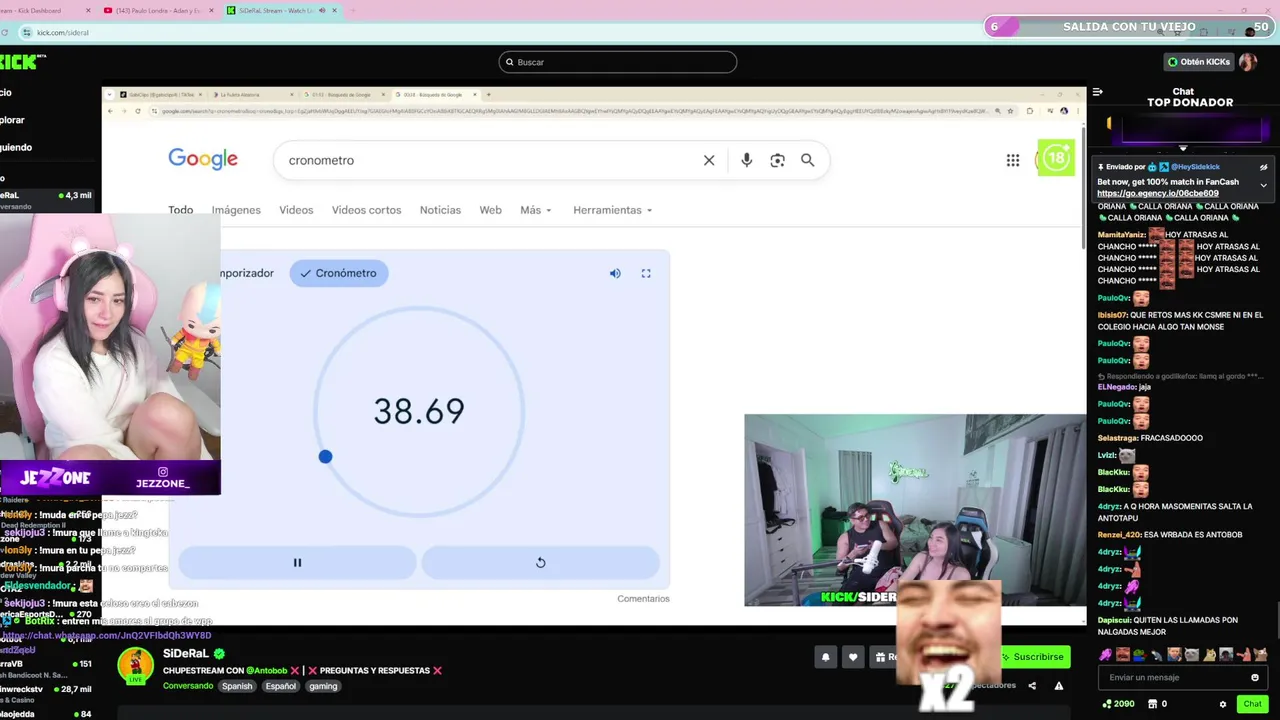Click the Comentarios link below the stopwatch
Screen dimensions: 1280x720
[x=643, y=598]
